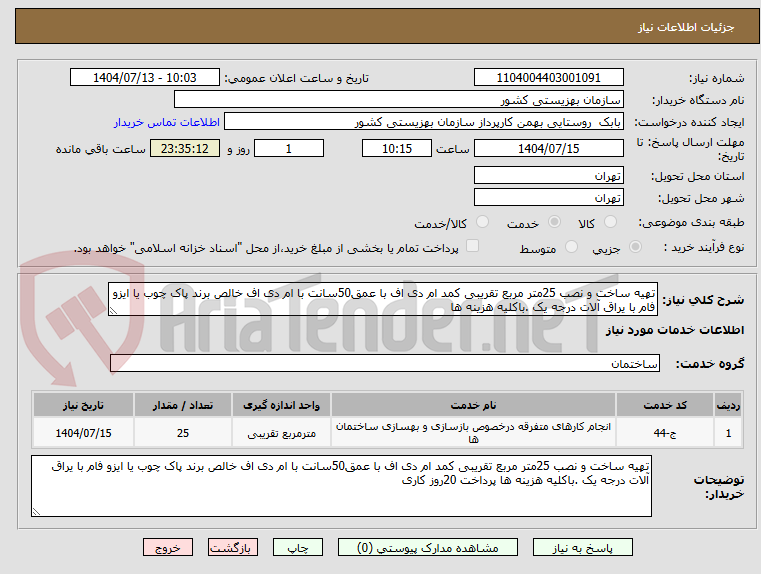
Task: Click the چاپ print button
Action: (x=298, y=547)
